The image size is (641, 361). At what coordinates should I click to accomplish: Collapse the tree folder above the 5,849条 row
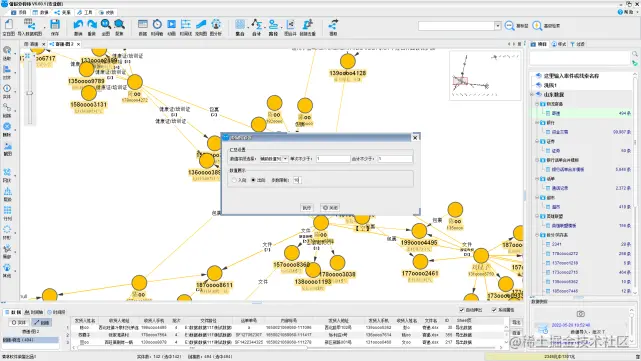point(537,160)
